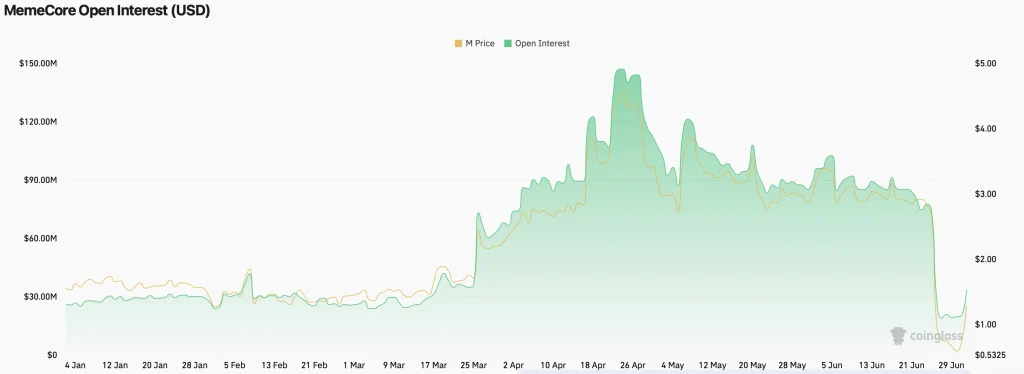Click the green Open Interest color swatch

click(x=507, y=44)
